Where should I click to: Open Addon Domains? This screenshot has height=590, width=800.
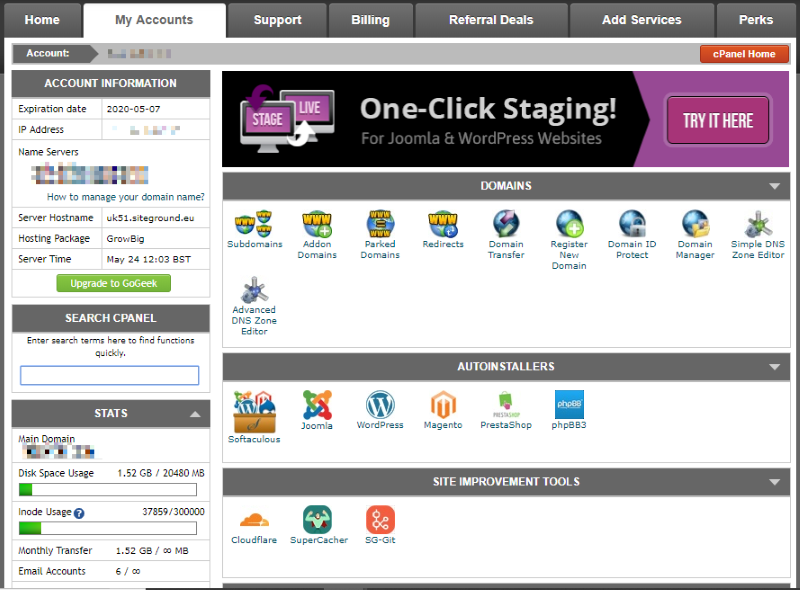click(x=317, y=234)
